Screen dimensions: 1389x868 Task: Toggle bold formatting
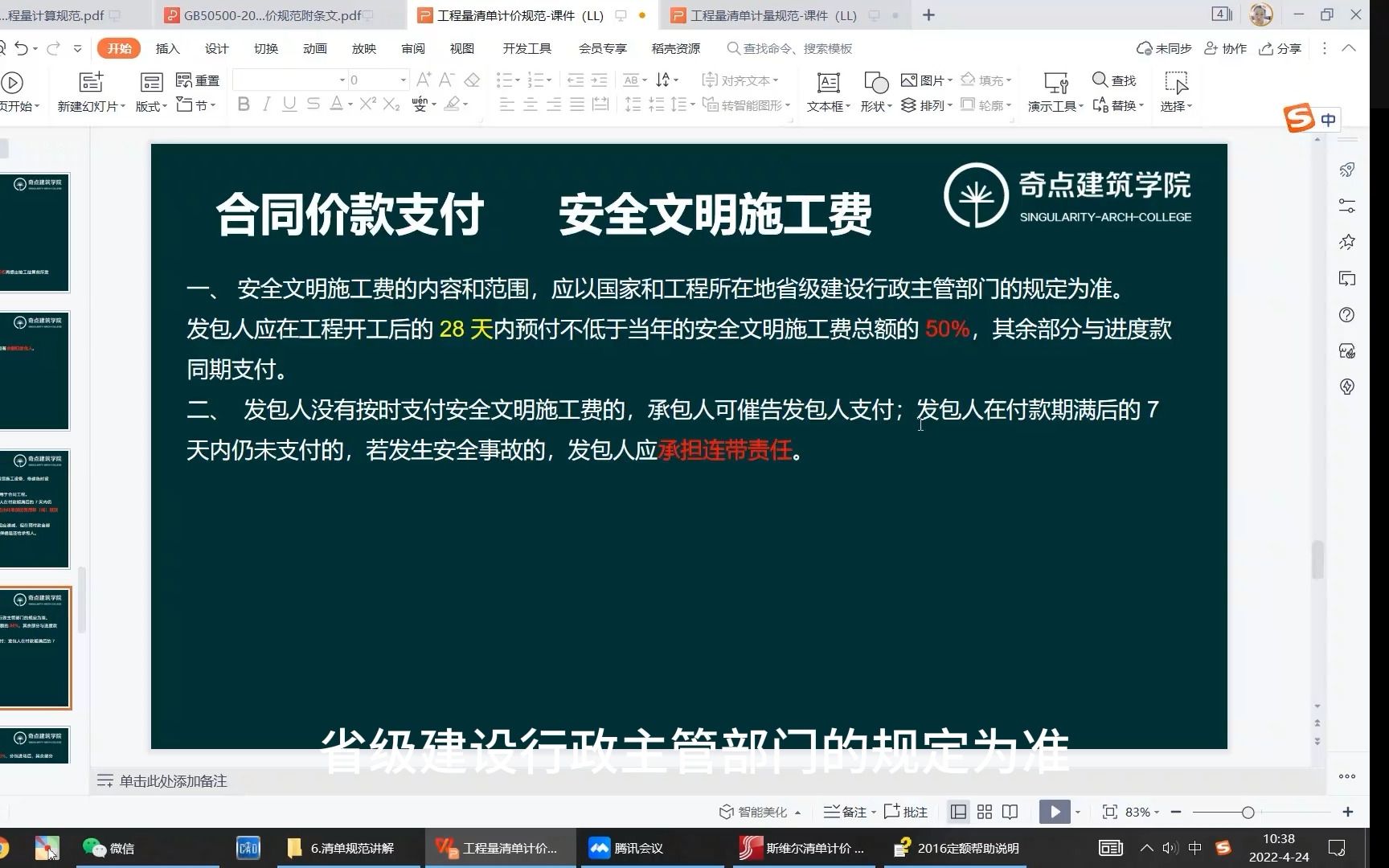[244, 104]
